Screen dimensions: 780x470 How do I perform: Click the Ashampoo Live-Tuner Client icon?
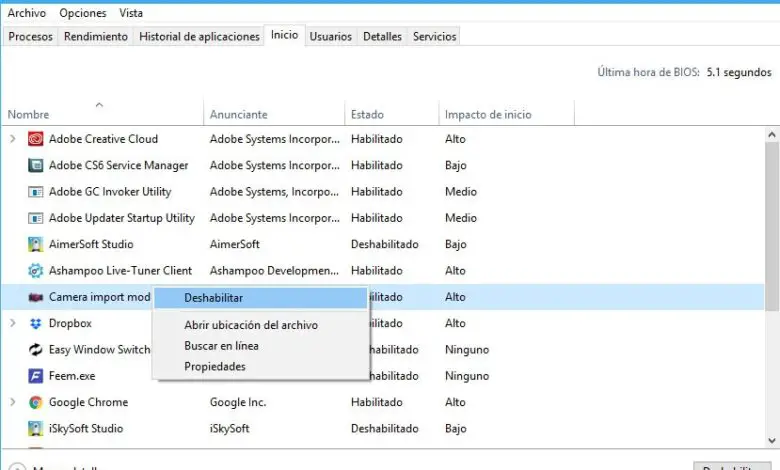click(x=36, y=270)
